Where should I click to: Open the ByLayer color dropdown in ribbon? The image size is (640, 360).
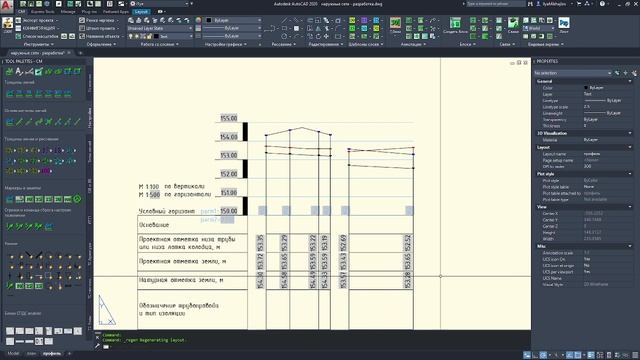tap(233, 20)
